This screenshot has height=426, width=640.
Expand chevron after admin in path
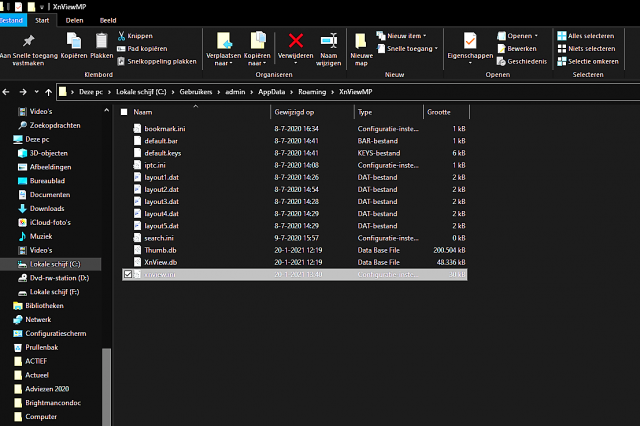pos(251,92)
